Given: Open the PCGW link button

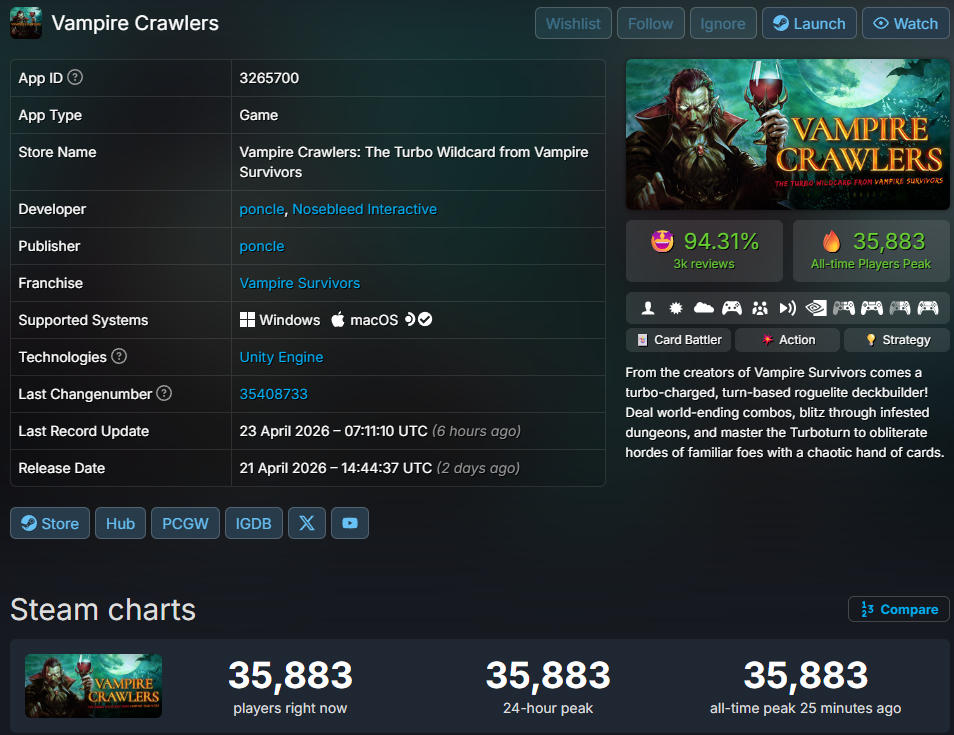Looking at the screenshot, I should 185,523.
